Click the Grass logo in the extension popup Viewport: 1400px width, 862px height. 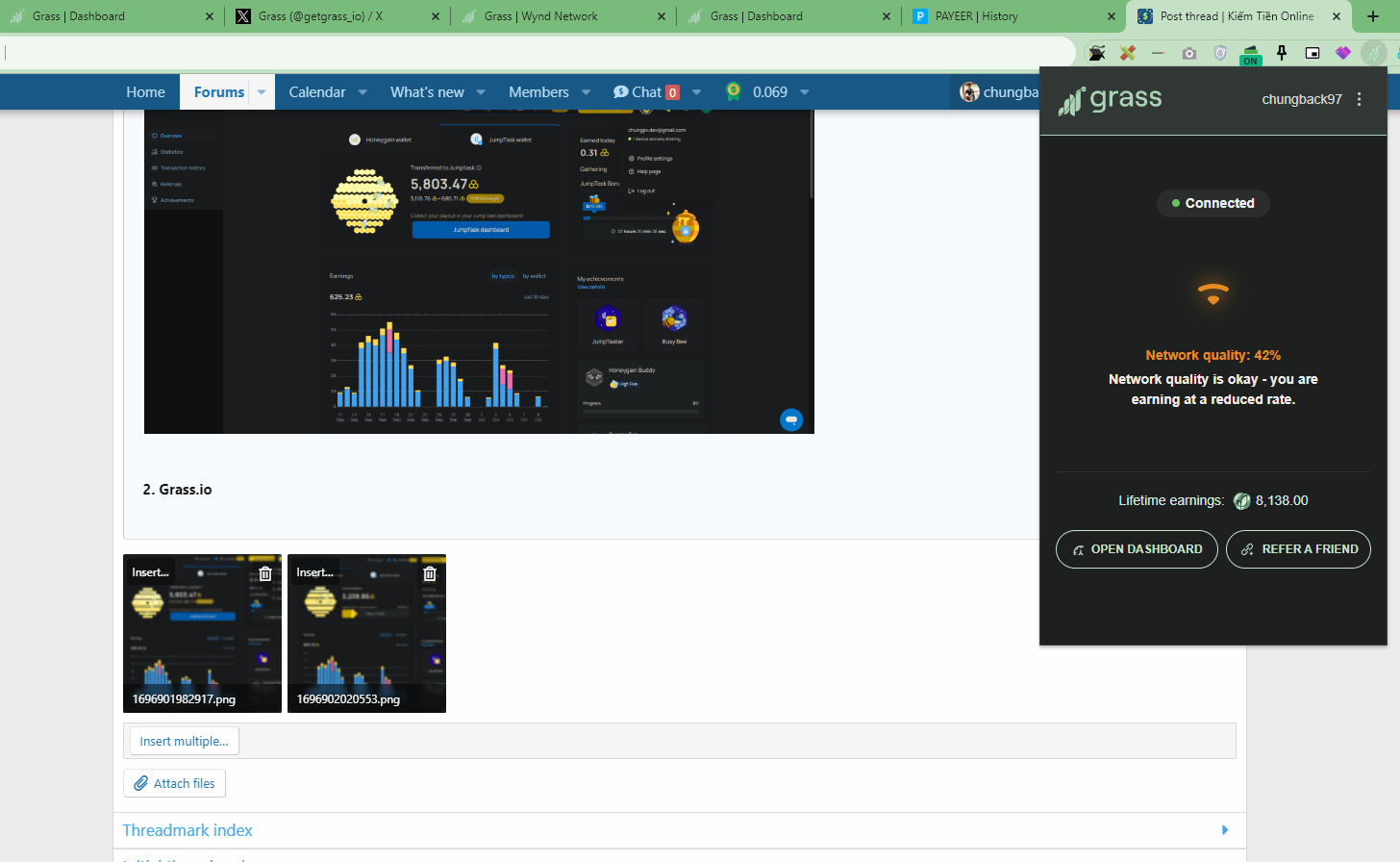tap(1111, 100)
